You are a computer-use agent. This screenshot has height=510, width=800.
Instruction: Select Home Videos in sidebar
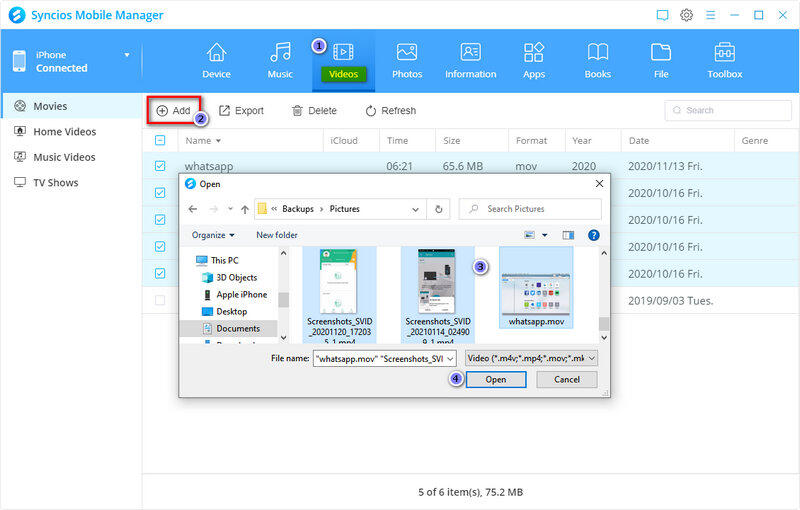coord(64,132)
